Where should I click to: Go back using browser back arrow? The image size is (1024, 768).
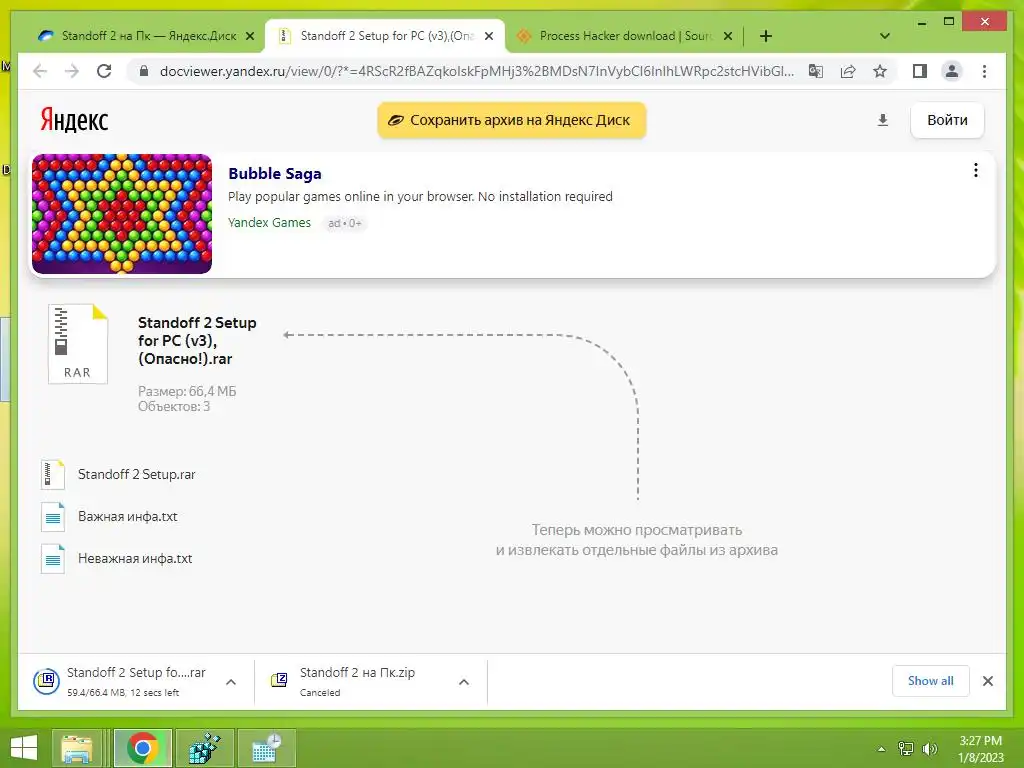40,71
